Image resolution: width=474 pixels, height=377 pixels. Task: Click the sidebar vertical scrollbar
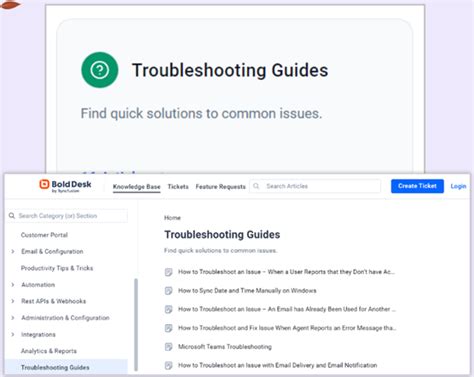(x=136, y=325)
